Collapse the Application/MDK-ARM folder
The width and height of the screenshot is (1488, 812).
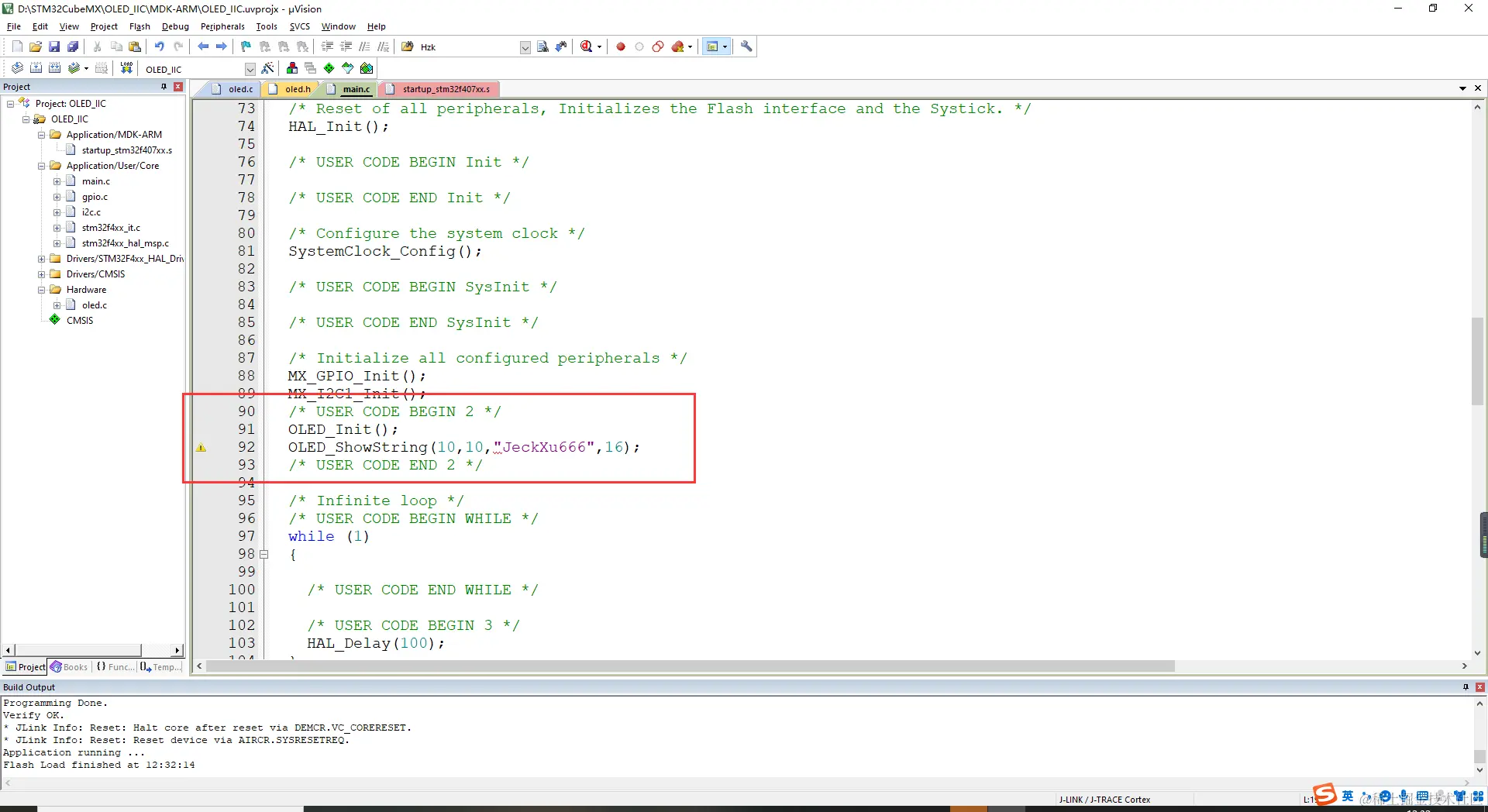[x=42, y=135]
